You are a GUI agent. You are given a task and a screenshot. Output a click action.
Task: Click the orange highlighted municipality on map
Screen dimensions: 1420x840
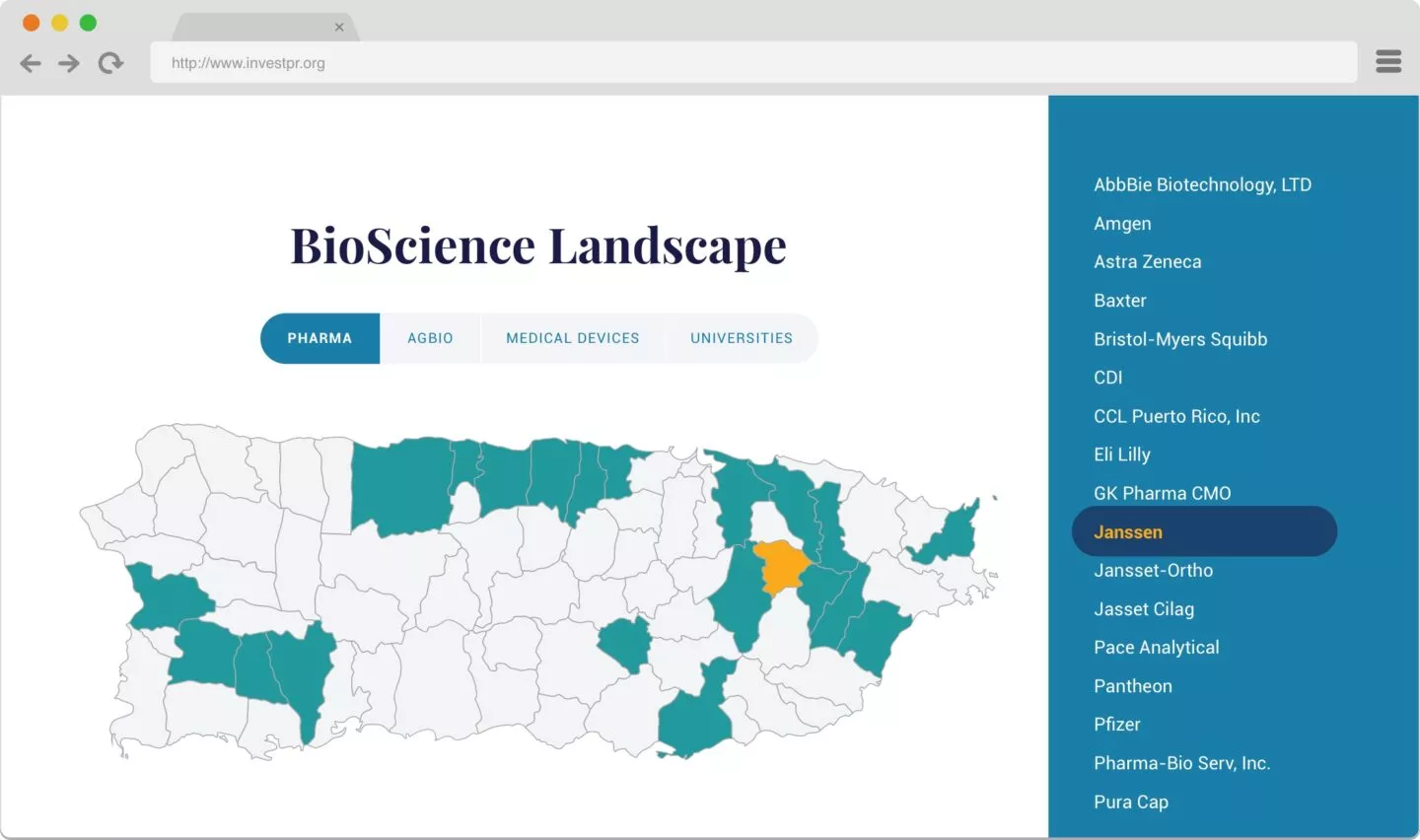pos(781,566)
